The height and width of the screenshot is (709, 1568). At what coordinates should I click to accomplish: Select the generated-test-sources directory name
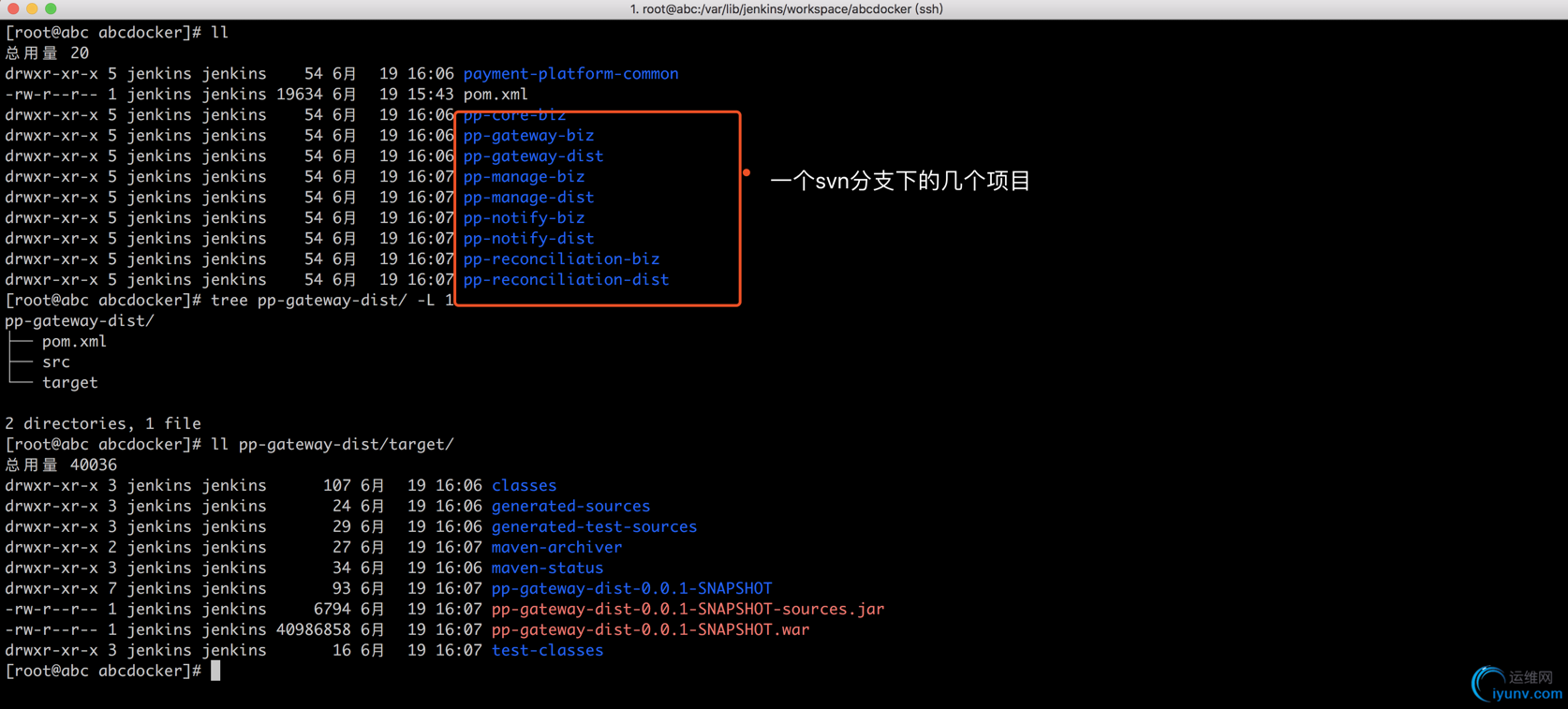click(x=594, y=526)
